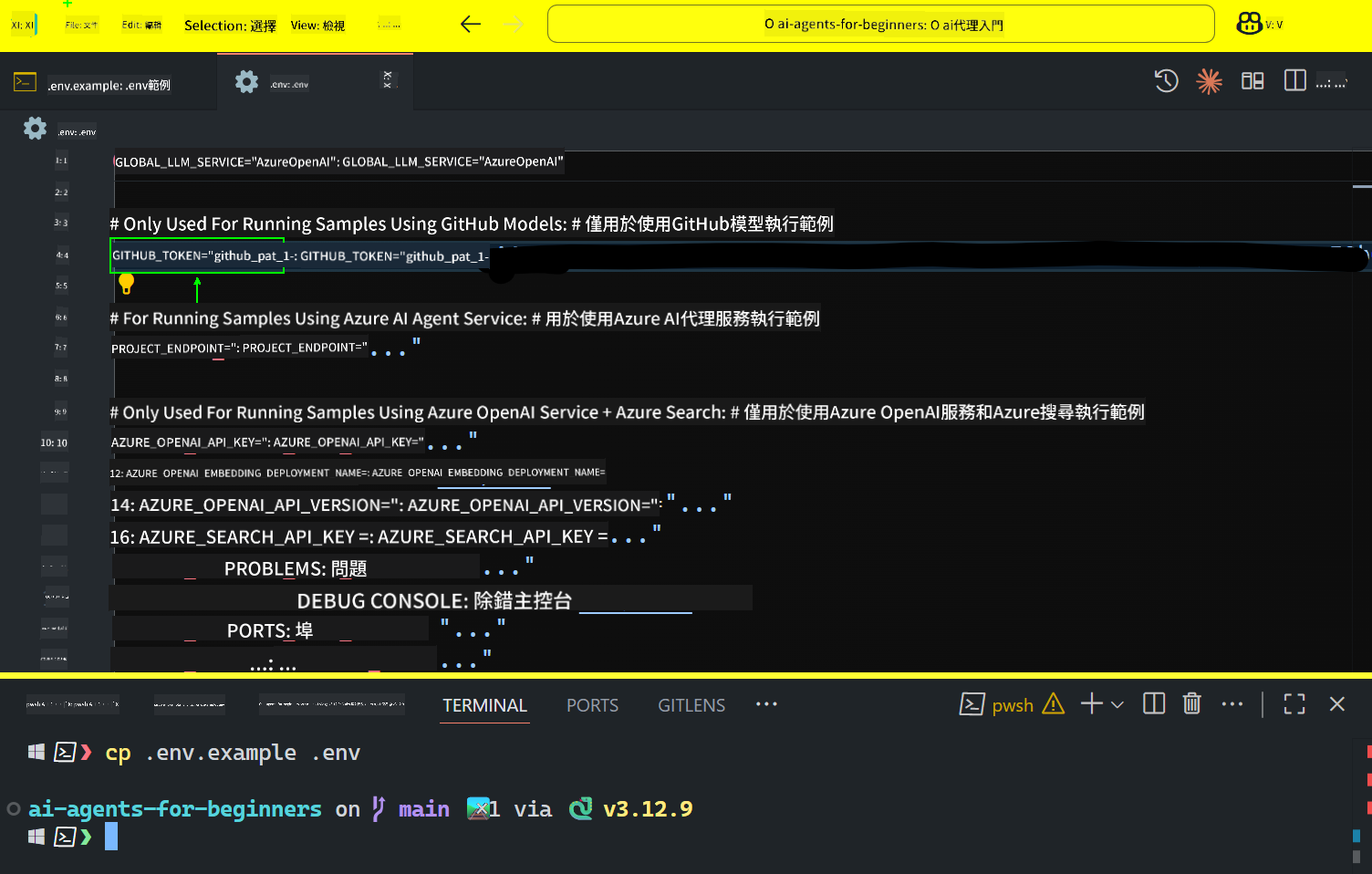Show more panel tabs with ellipsis
Image resolution: width=1372 pixels, height=874 pixels.
[x=766, y=703]
